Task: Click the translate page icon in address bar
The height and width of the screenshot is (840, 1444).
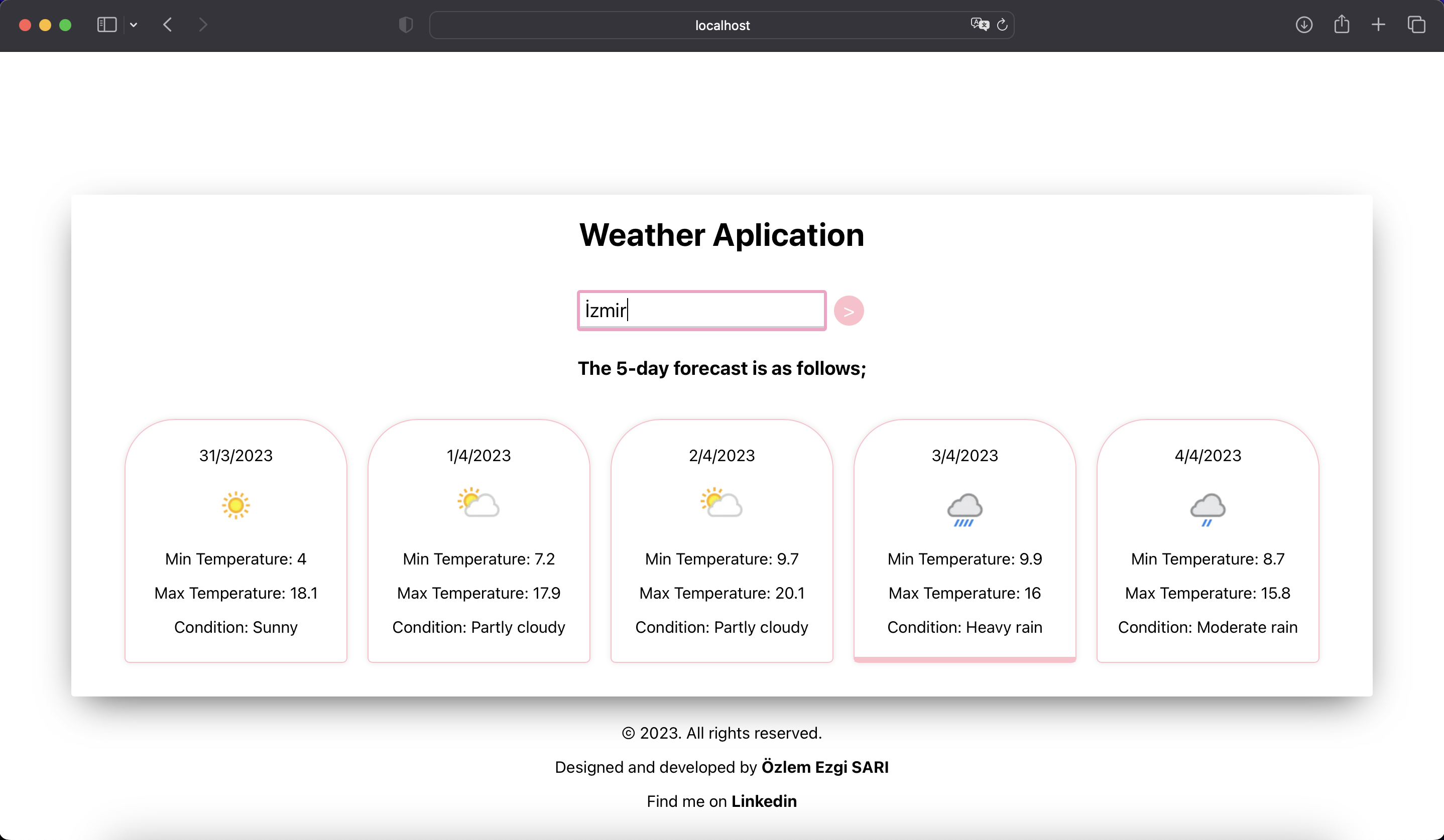Action: pos(979,25)
